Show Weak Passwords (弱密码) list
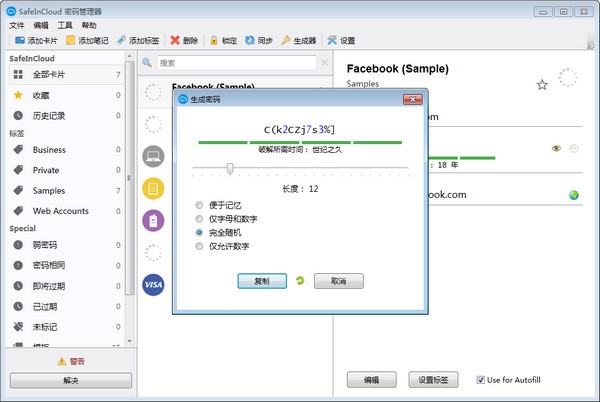The image size is (600, 402). point(66,245)
